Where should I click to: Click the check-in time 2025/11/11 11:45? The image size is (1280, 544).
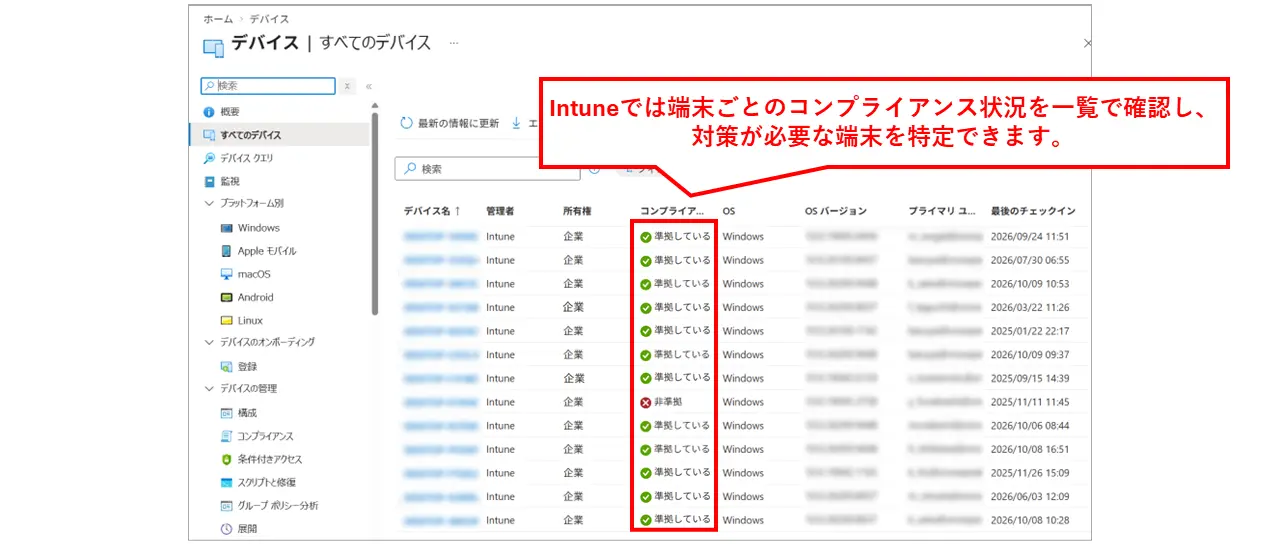point(1030,402)
